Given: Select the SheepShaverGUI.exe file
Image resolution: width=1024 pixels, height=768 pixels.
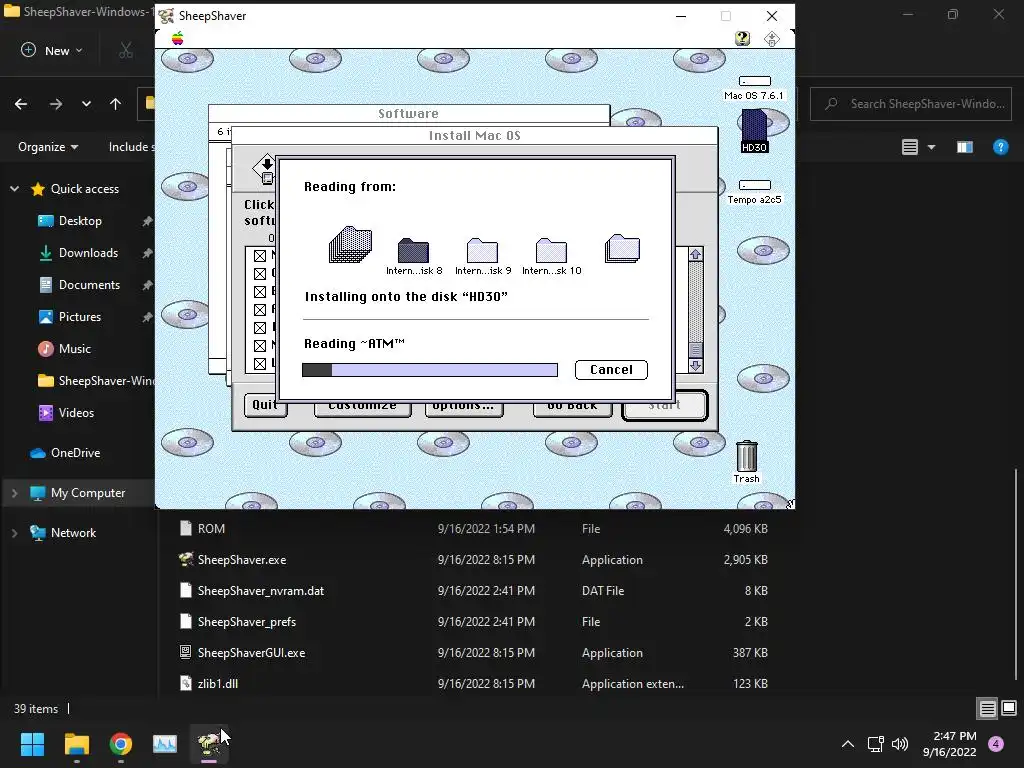Looking at the screenshot, I should [251, 652].
